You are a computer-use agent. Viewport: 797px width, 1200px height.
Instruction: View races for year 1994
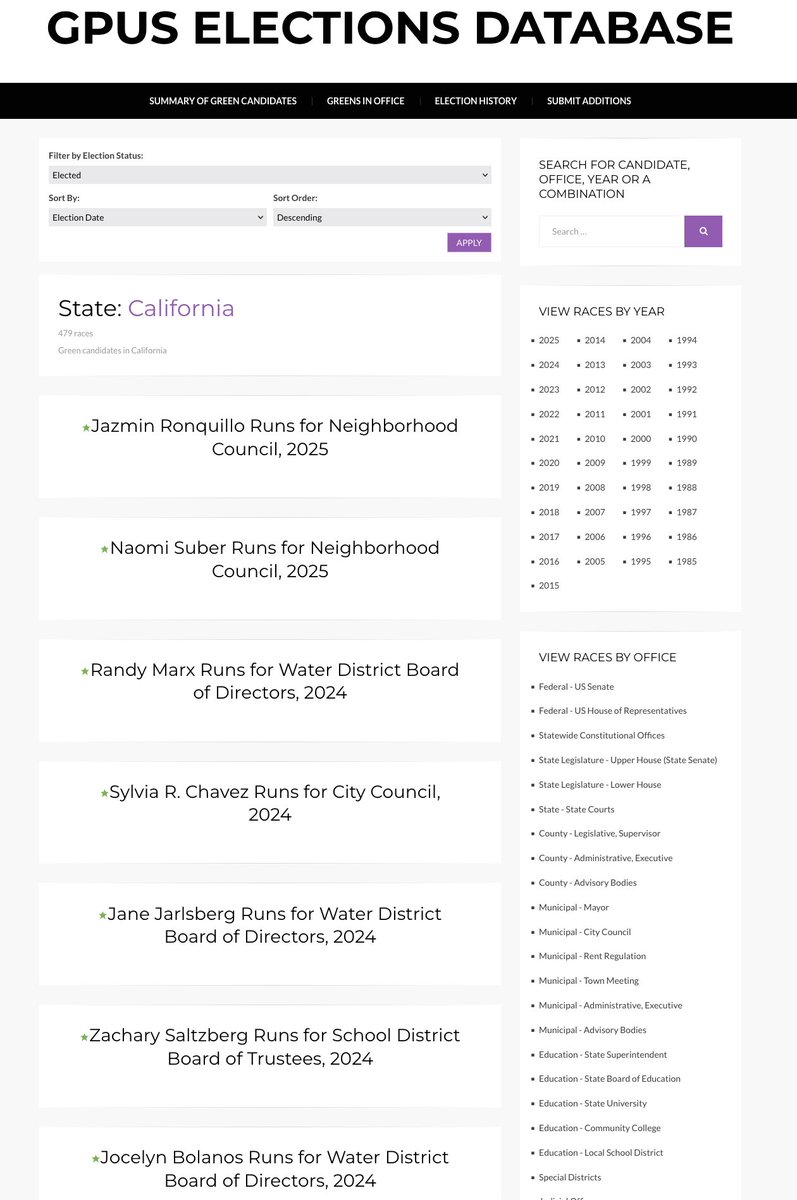coord(686,340)
